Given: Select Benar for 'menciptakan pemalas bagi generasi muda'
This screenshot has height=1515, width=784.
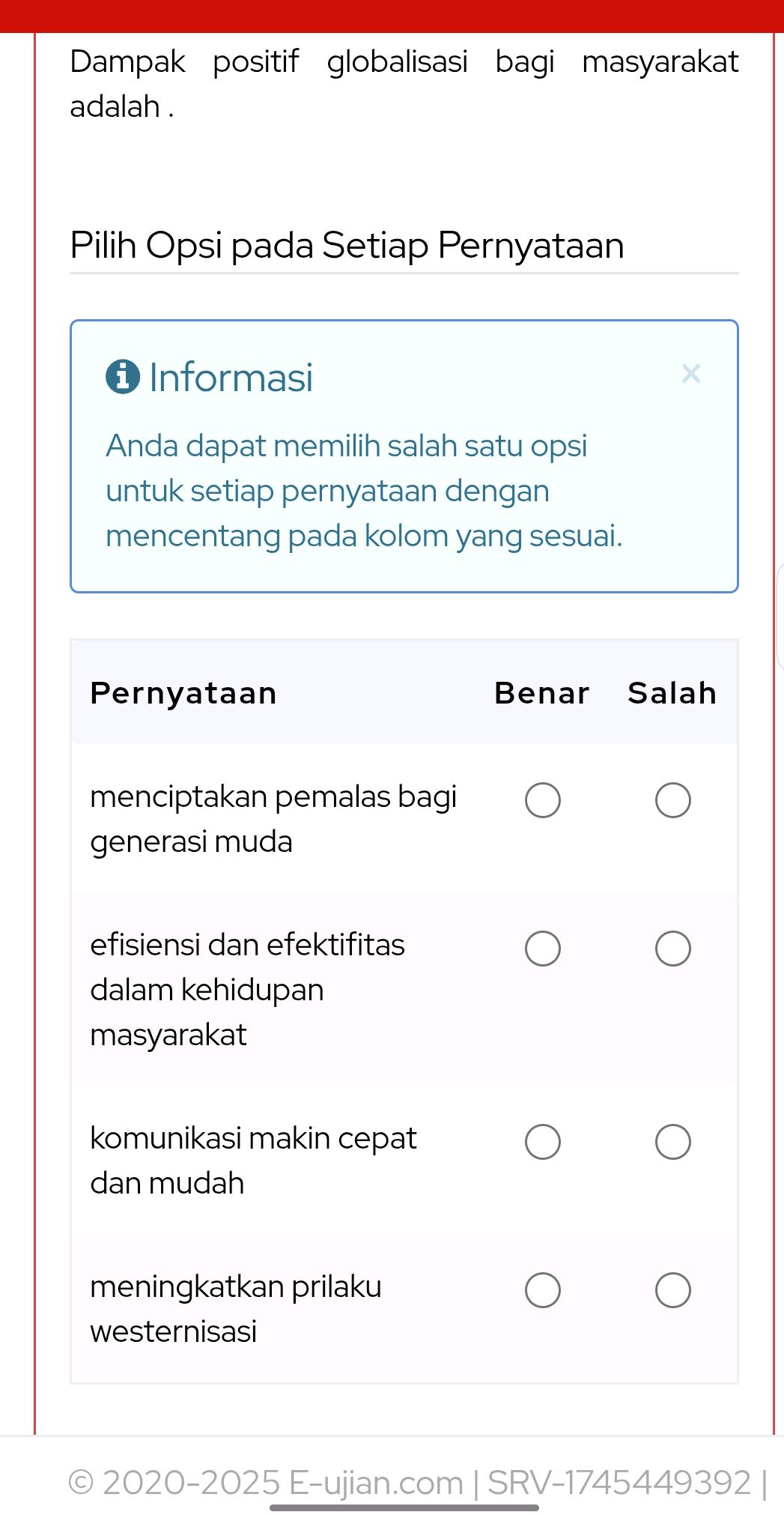Looking at the screenshot, I should pyautogui.click(x=542, y=800).
